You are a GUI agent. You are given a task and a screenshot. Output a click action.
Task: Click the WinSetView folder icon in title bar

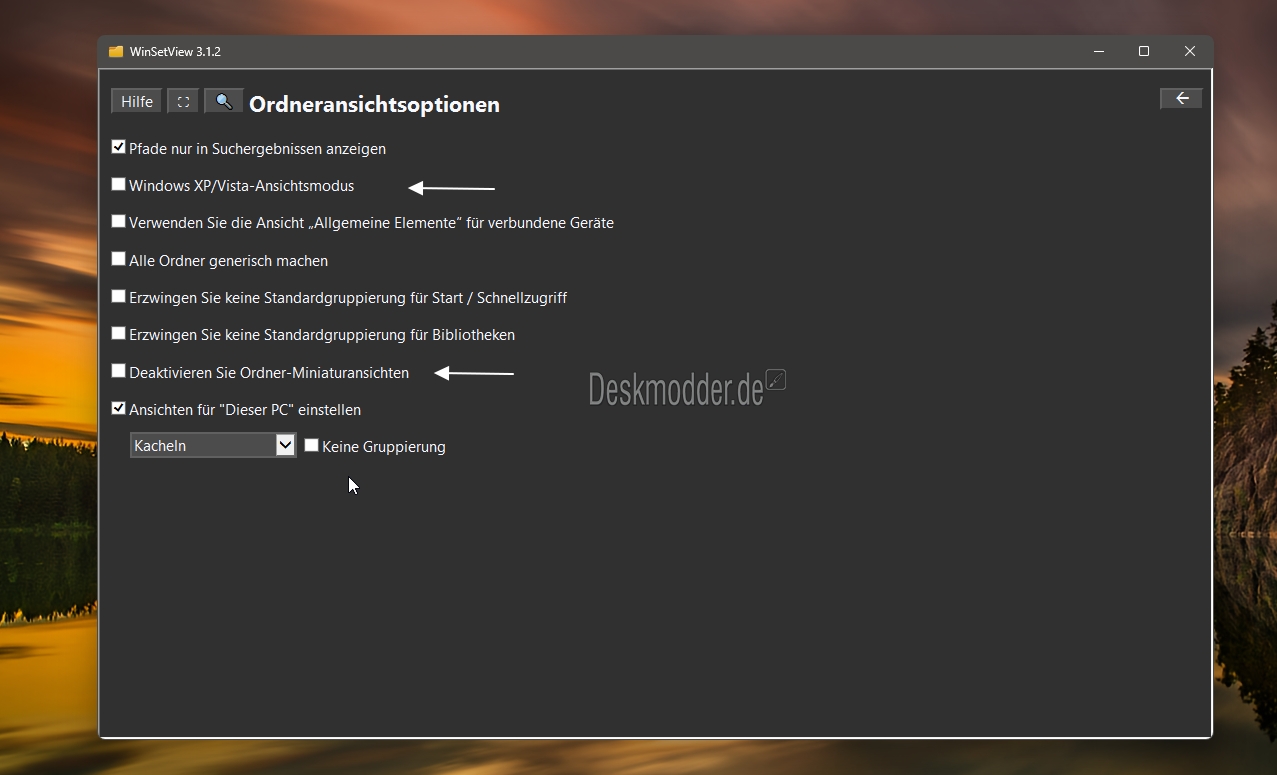[116, 52]
